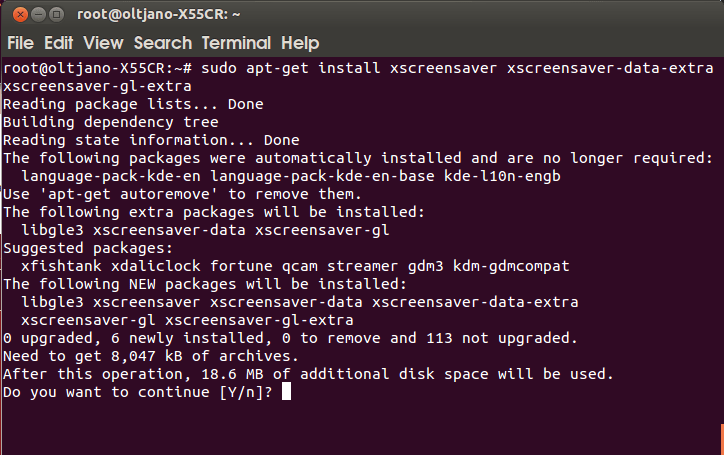This screenshot has width=724, height=455.
Task: Open the Edit menu
Action: pos(59,43)
